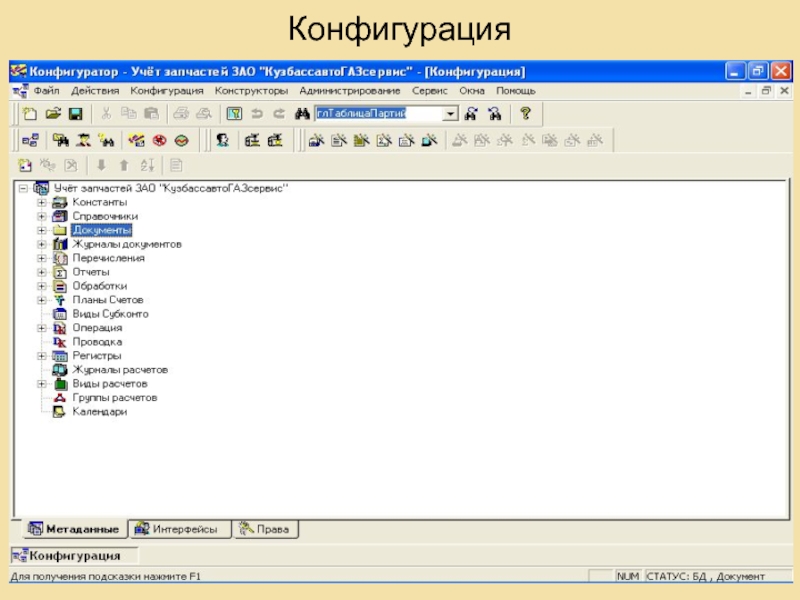This screenshot has width=800, height=600.
Task: Expand the Журналы документов branch
Action: tap(41, 244)
